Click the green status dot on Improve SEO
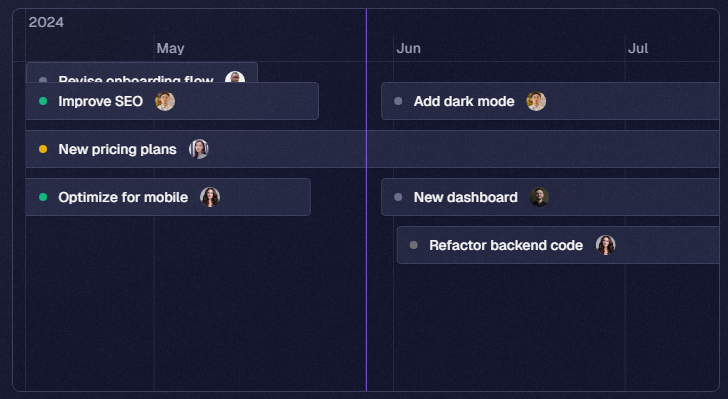728x399 pixels. pos(43,101)
